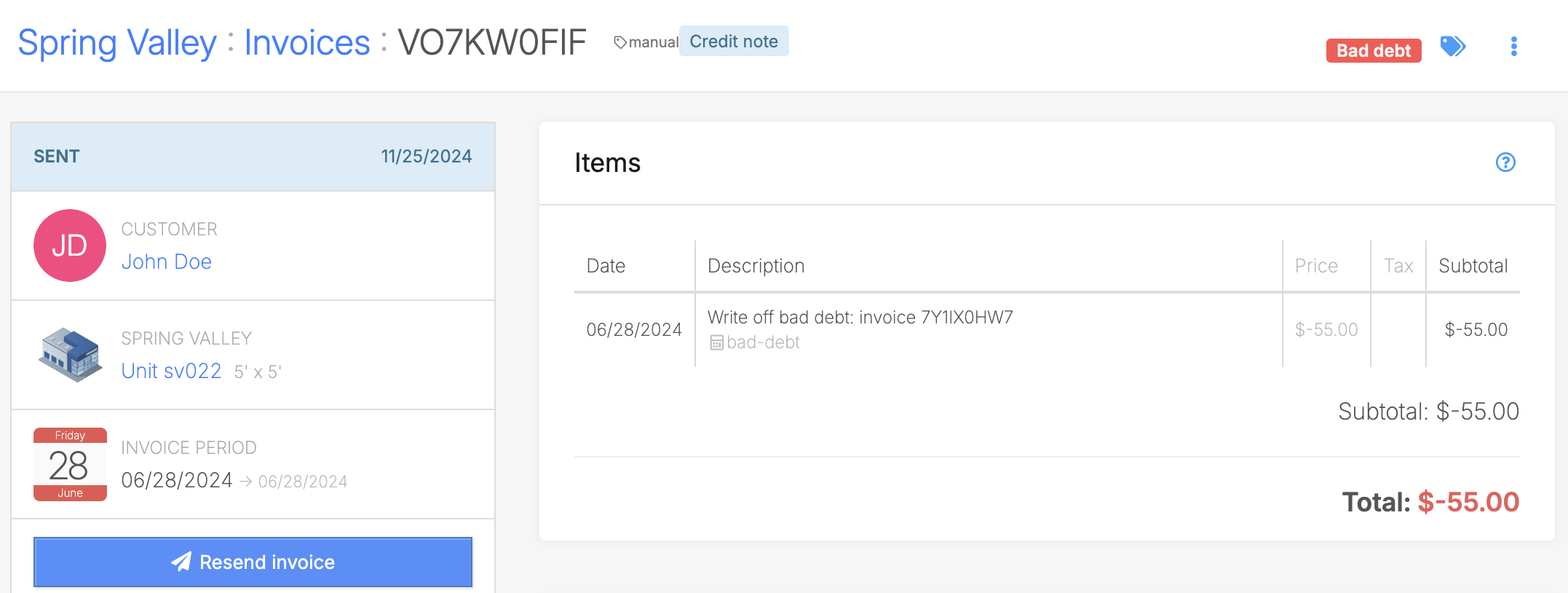Click the JD customer avatar
This screenshot has width=1568, height=593.
(70, 246)
